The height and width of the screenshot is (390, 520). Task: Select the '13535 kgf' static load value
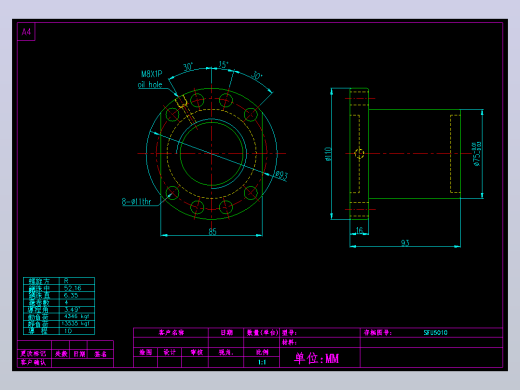point(75,323)
